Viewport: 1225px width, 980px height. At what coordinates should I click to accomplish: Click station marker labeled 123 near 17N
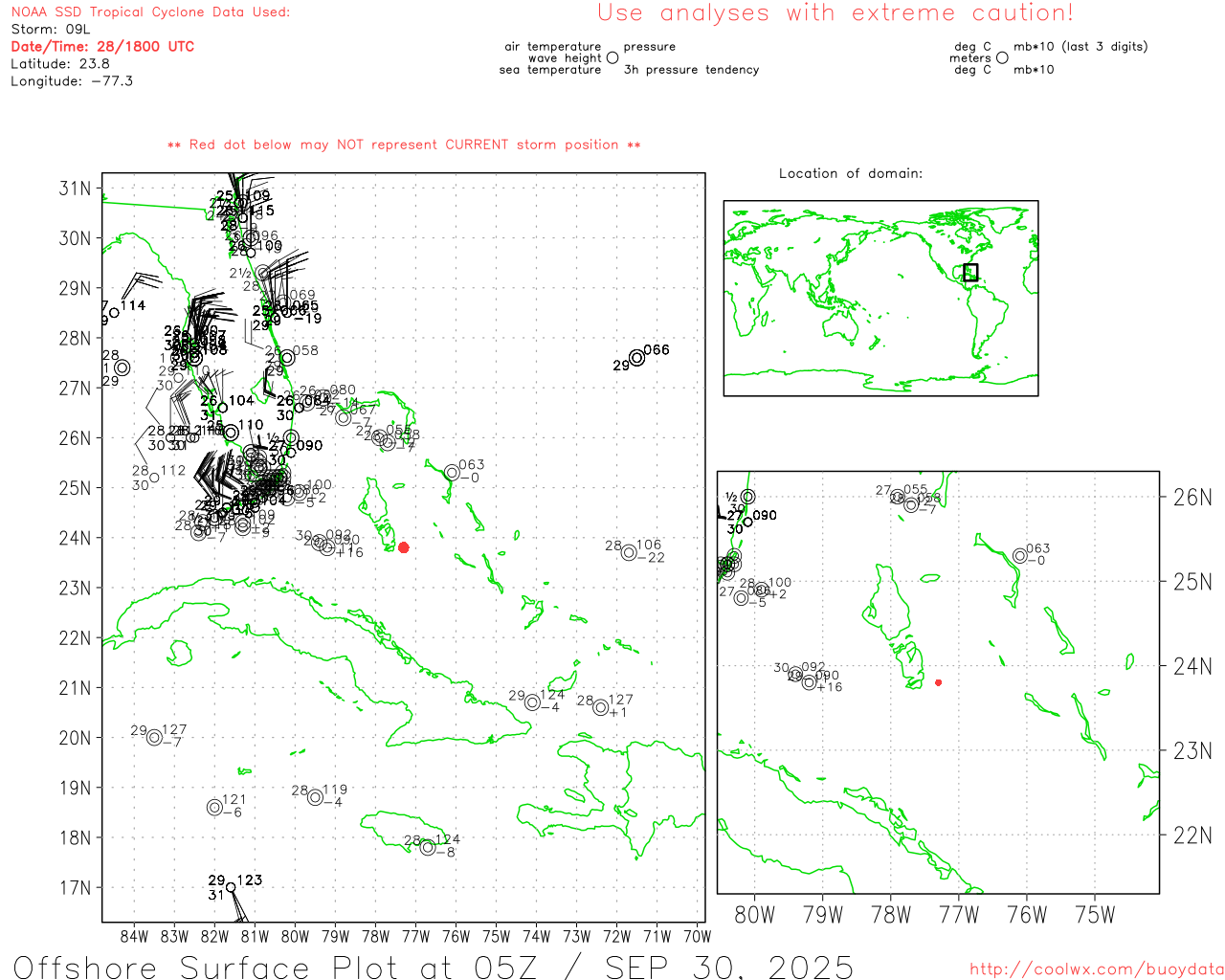(x=231, y=887)
